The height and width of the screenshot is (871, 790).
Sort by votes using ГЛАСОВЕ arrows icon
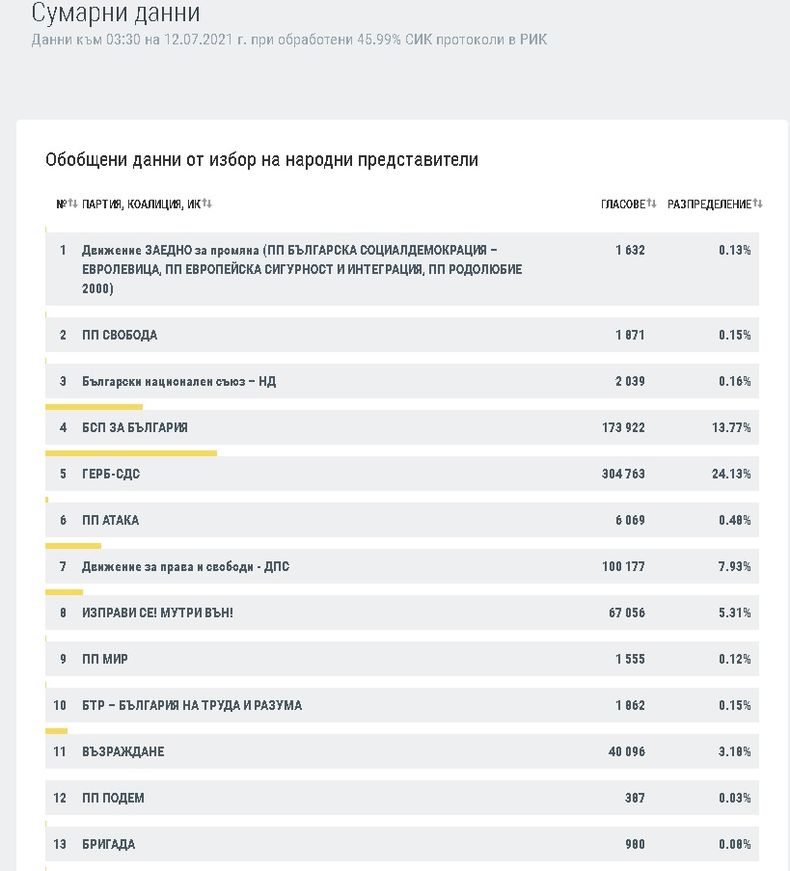pyautogui.click(x=651, y=204)
